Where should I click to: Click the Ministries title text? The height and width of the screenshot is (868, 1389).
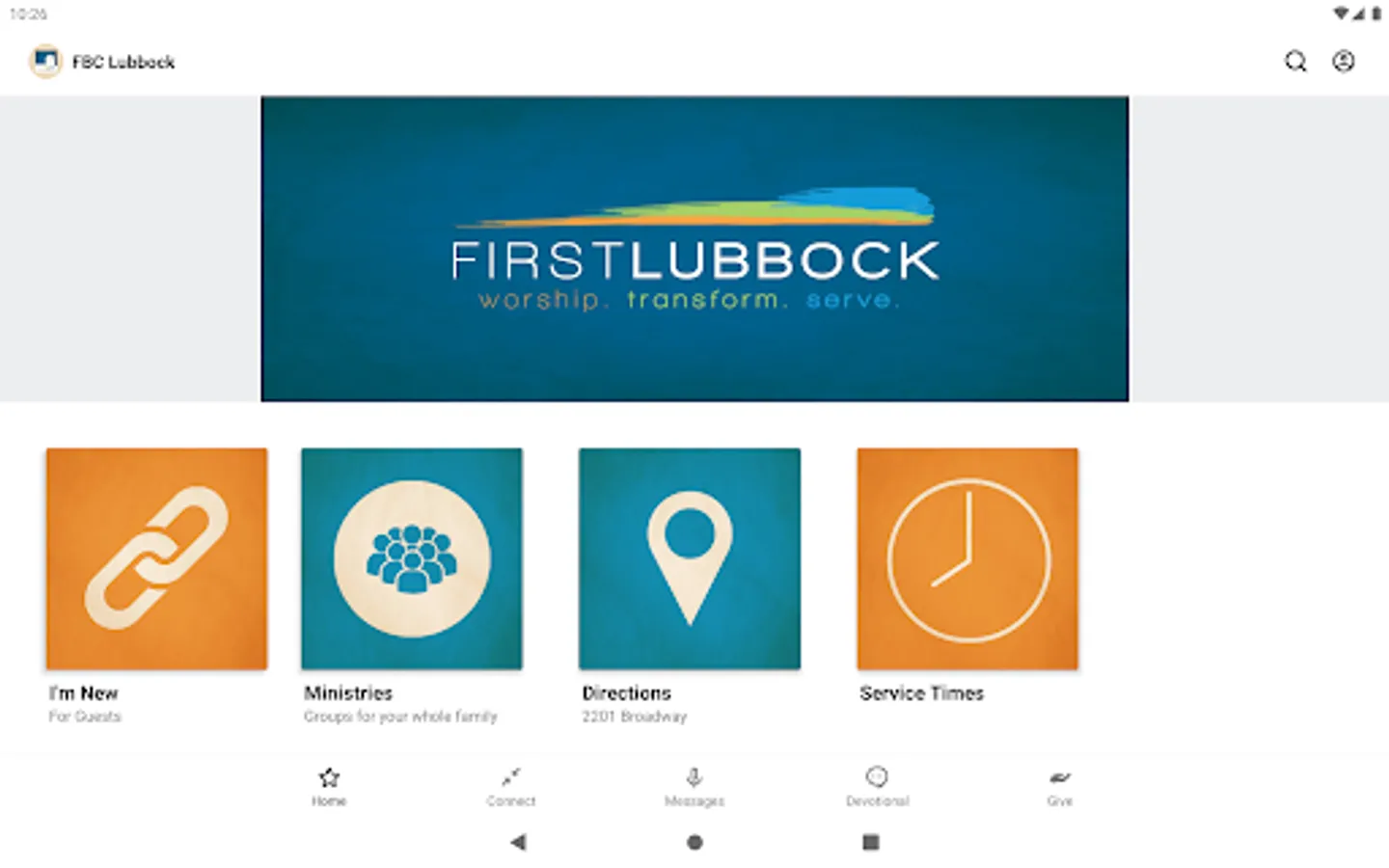(x=348, y=692)
